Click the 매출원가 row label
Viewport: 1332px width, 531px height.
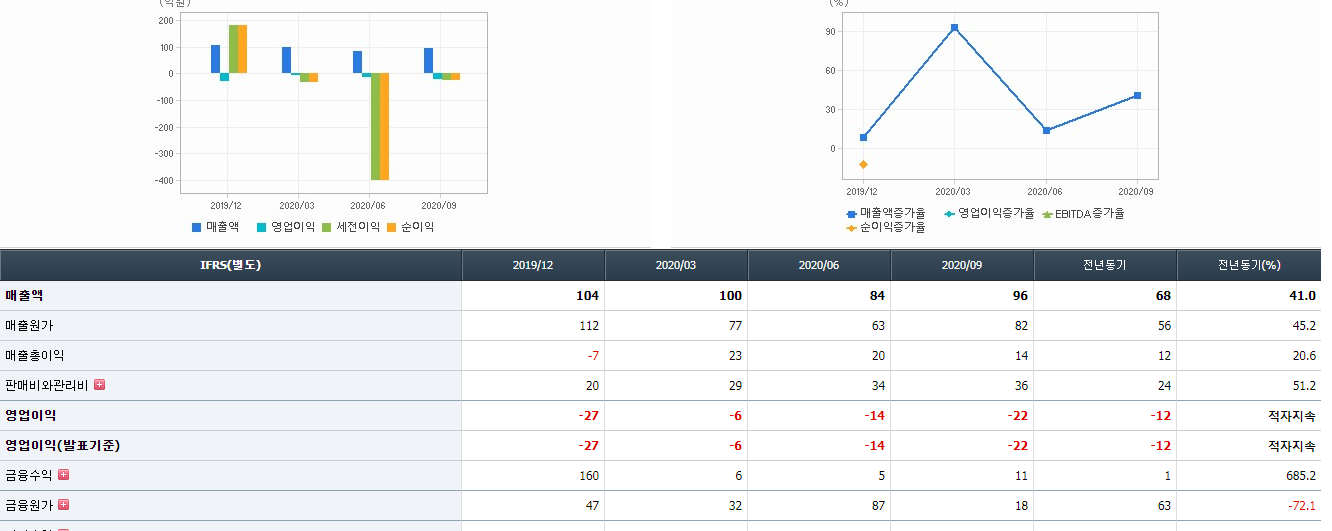pos(29,326)
